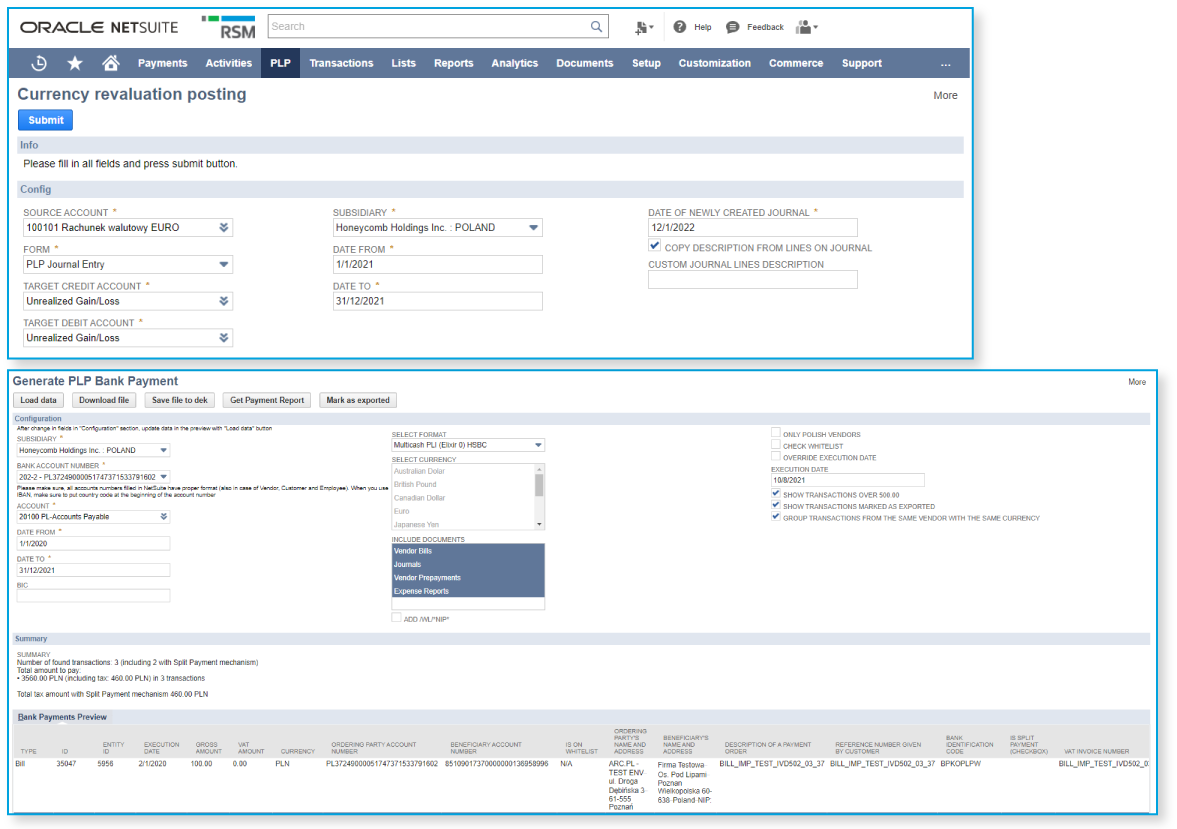Image resolution: width=1177 pixels, height=829 pixels.
Task: Click the search magnifier icon
Action: point(596,27)
